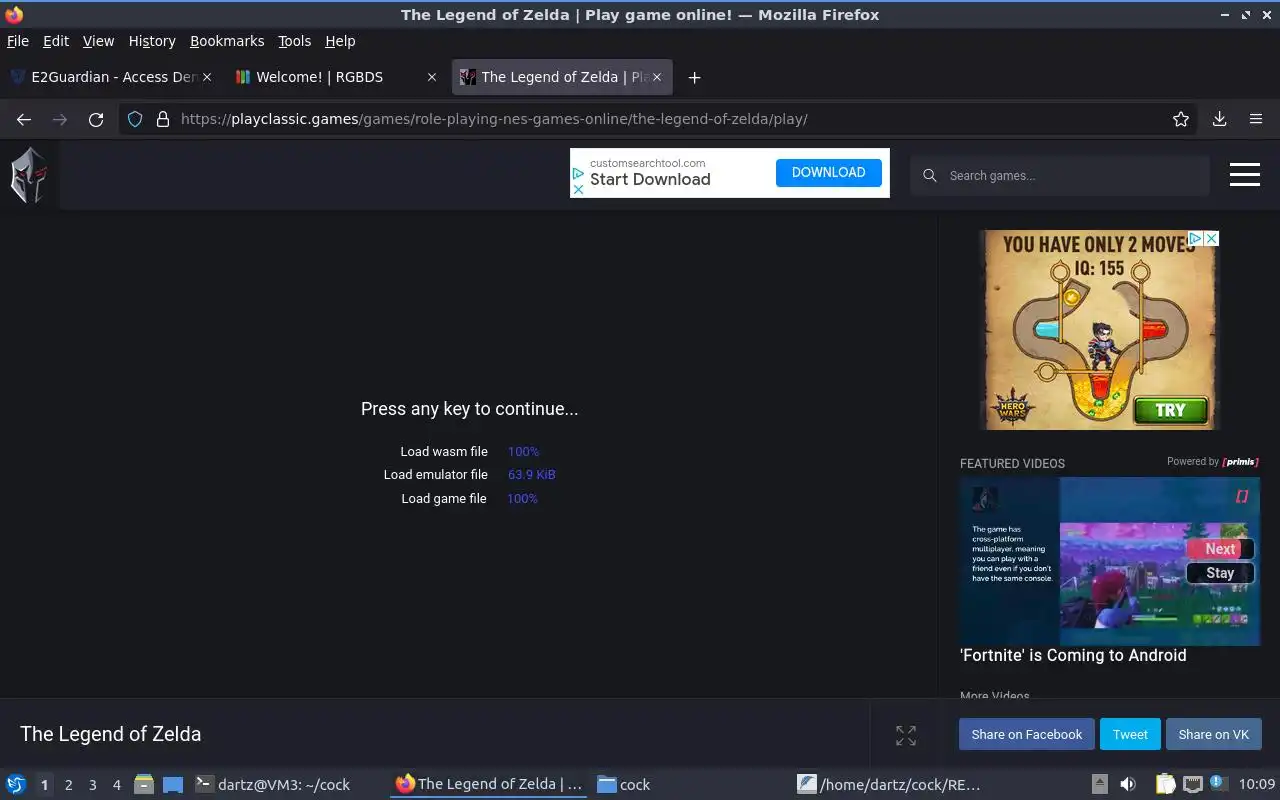
Task: Click the "63.9 KiB" emulator load value
Action: point(532,475)
